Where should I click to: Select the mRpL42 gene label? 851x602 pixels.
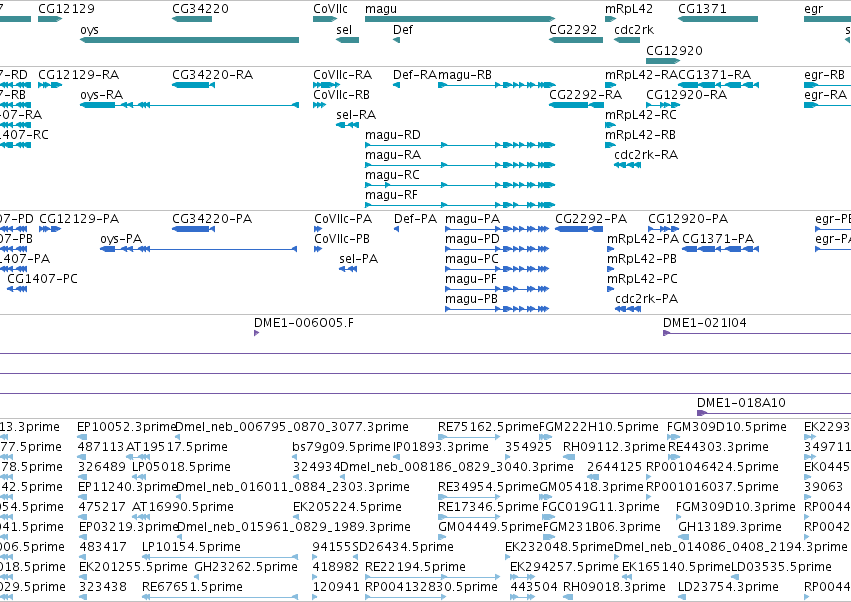[x=629, y=9]
